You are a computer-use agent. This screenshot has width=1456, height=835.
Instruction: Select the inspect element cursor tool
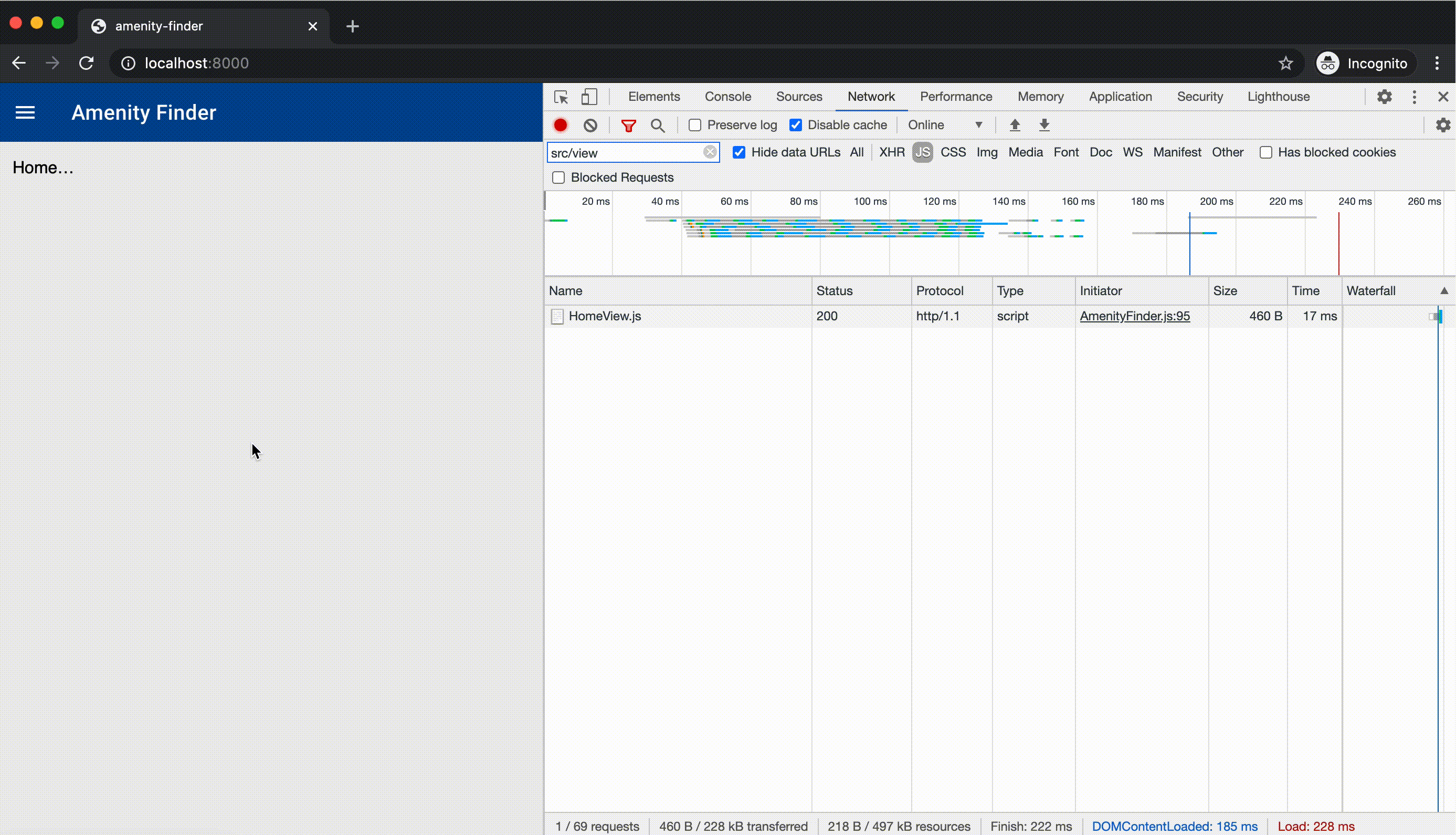coord(561,97)
